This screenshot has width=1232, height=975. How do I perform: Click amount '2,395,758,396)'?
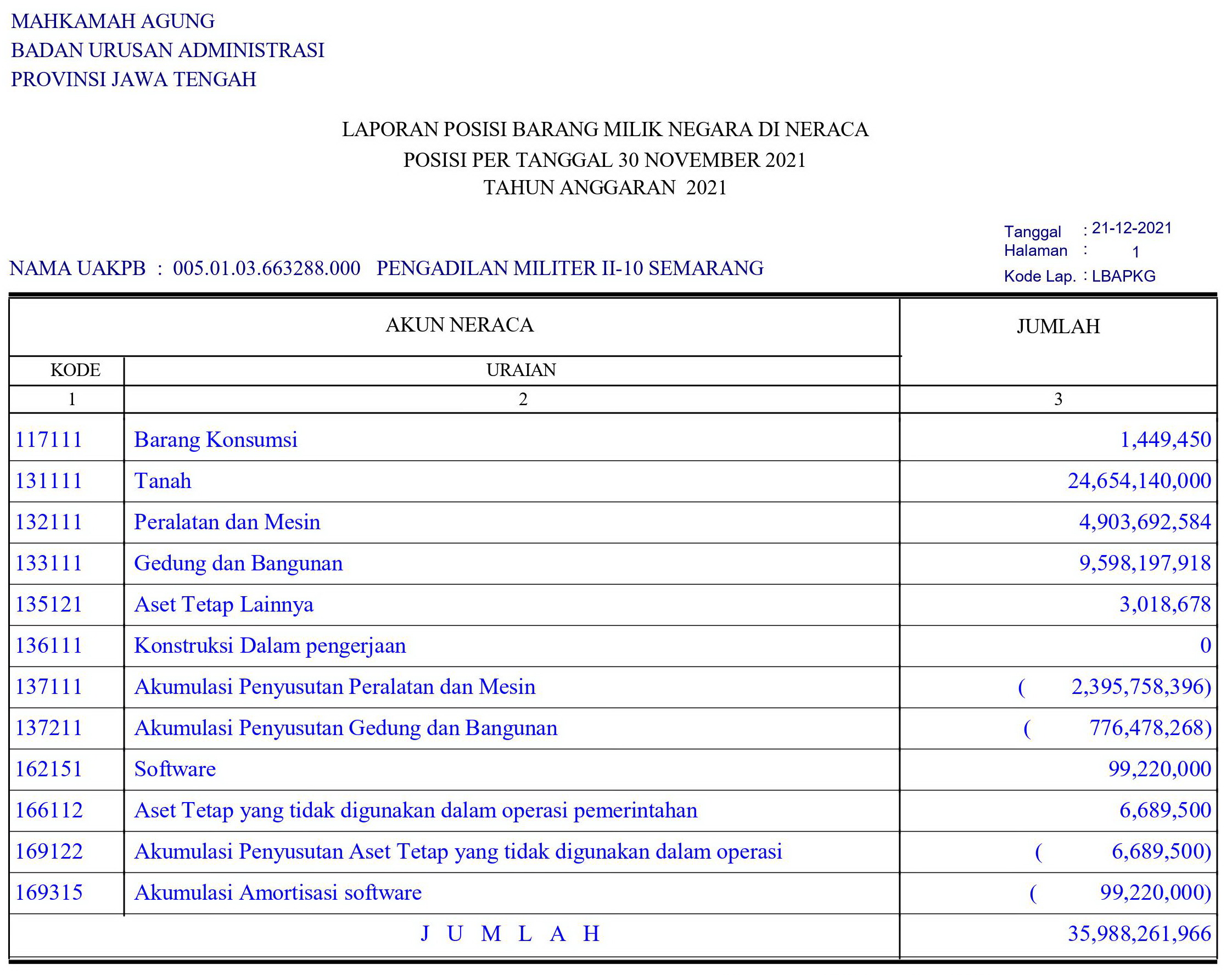tap(1141, 687)
